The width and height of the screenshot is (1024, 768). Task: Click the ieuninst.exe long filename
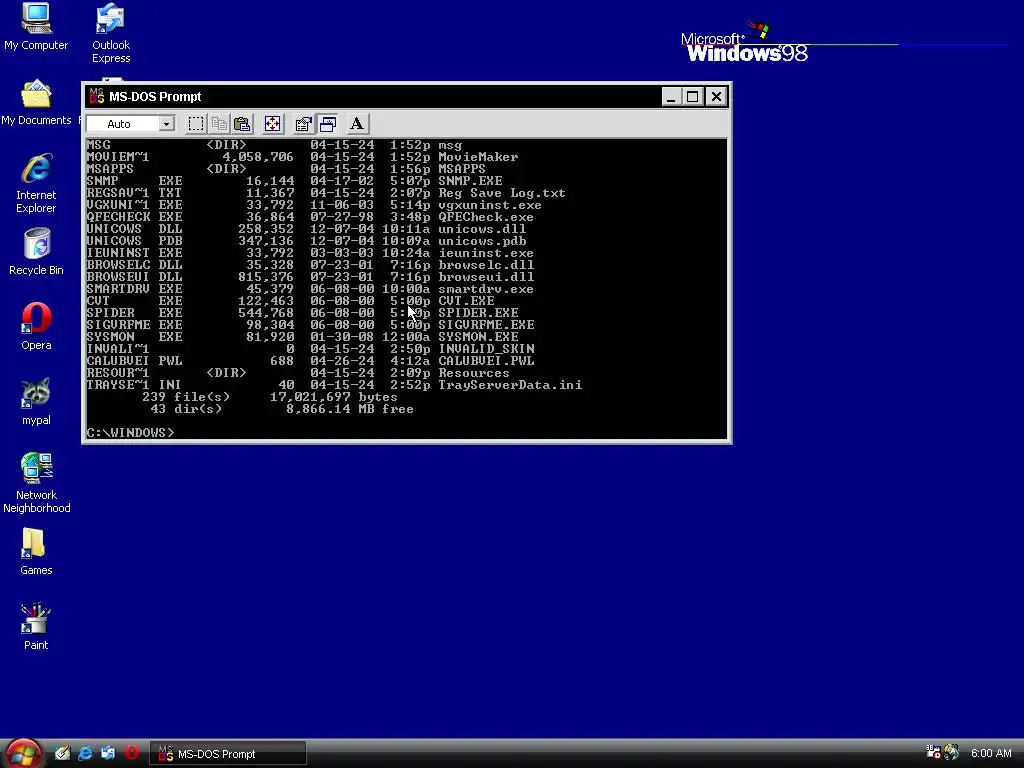[x=486, y=253]
